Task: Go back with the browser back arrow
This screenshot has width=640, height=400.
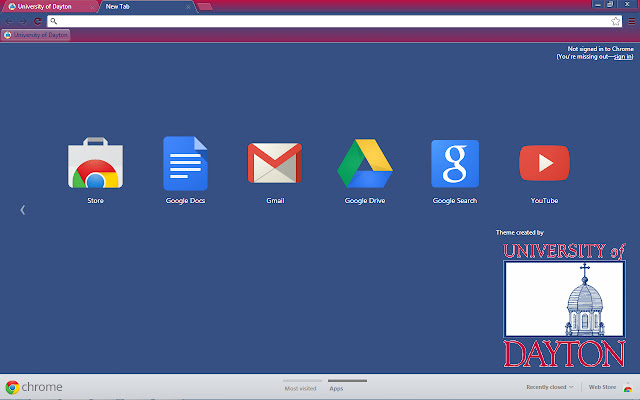Action: pyautogui.click(x=9, y=21)
